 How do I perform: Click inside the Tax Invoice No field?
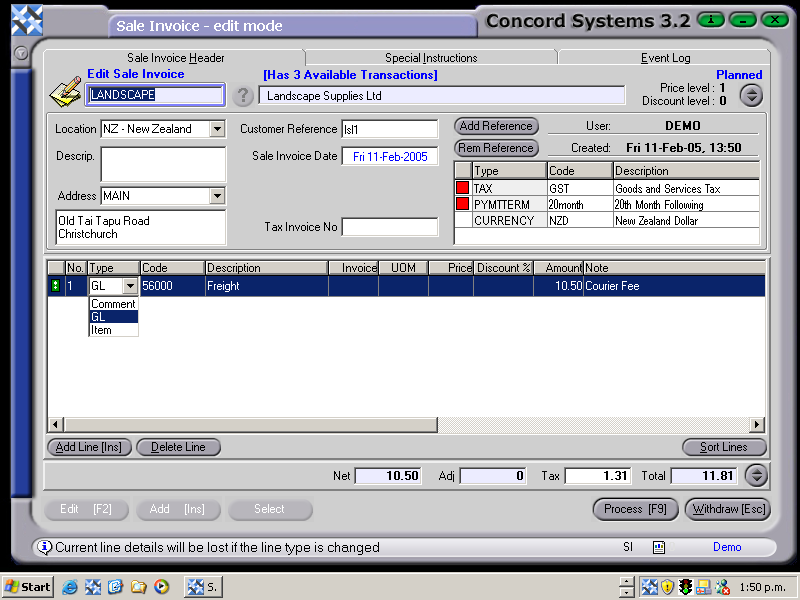pyautogui.click(x=388, y=226)
